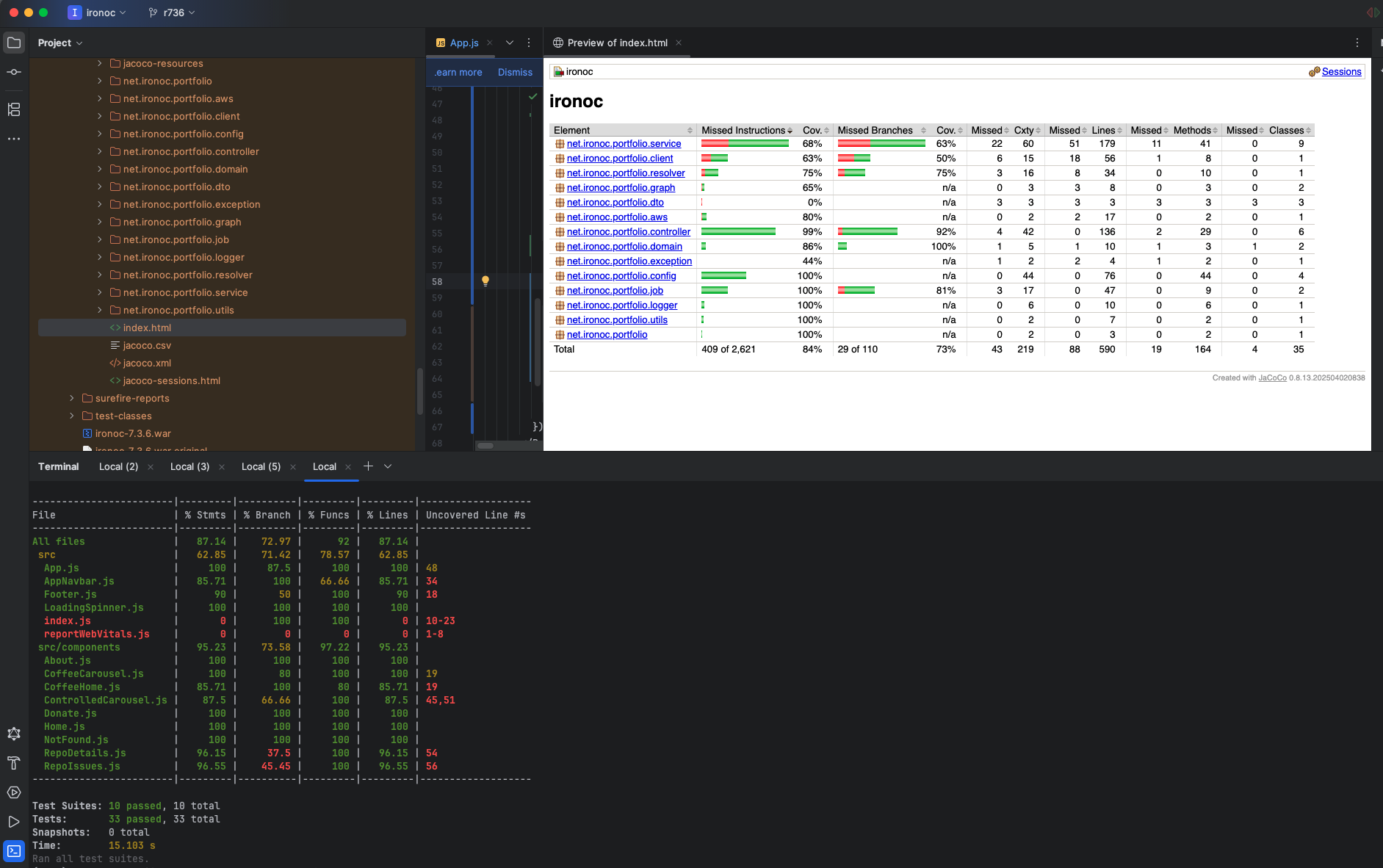Viewport: 1383px width, 868px height.
Task: Close the Local (3) terminal tab
Action: 222,467
